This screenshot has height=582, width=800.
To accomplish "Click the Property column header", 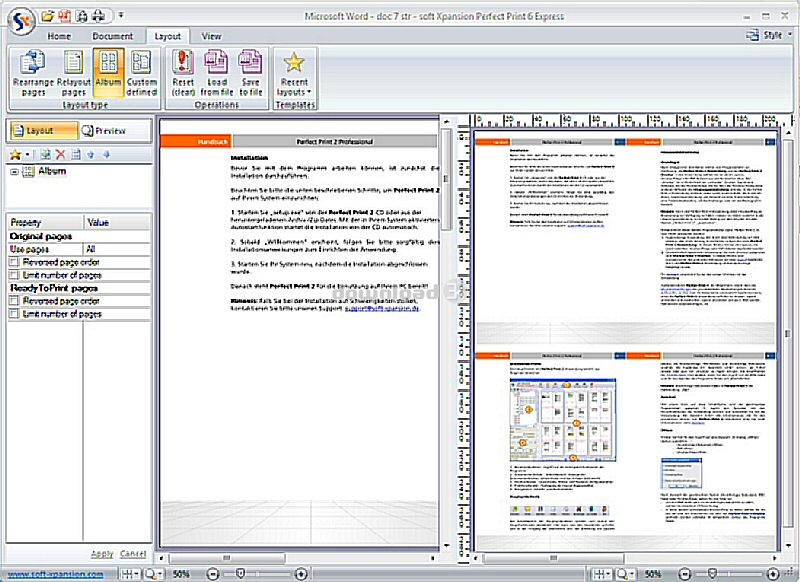I will pos(45,222).
